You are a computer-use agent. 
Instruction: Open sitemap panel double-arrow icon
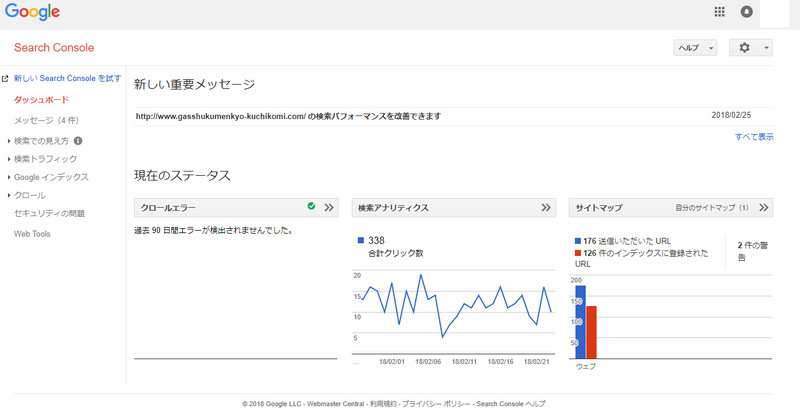tap(764, 208)
